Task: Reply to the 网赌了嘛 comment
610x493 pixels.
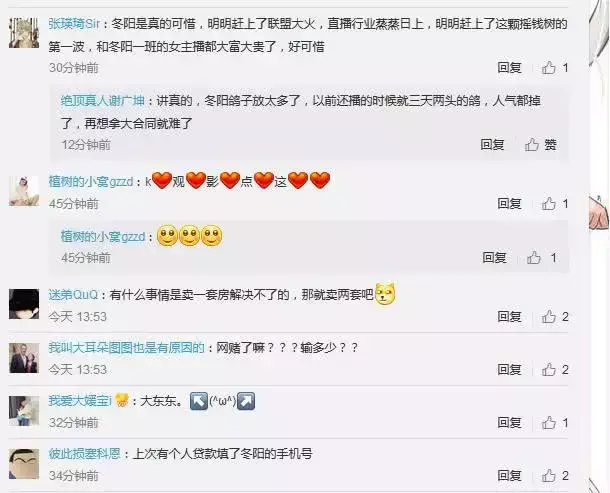Action: point(509,370)
